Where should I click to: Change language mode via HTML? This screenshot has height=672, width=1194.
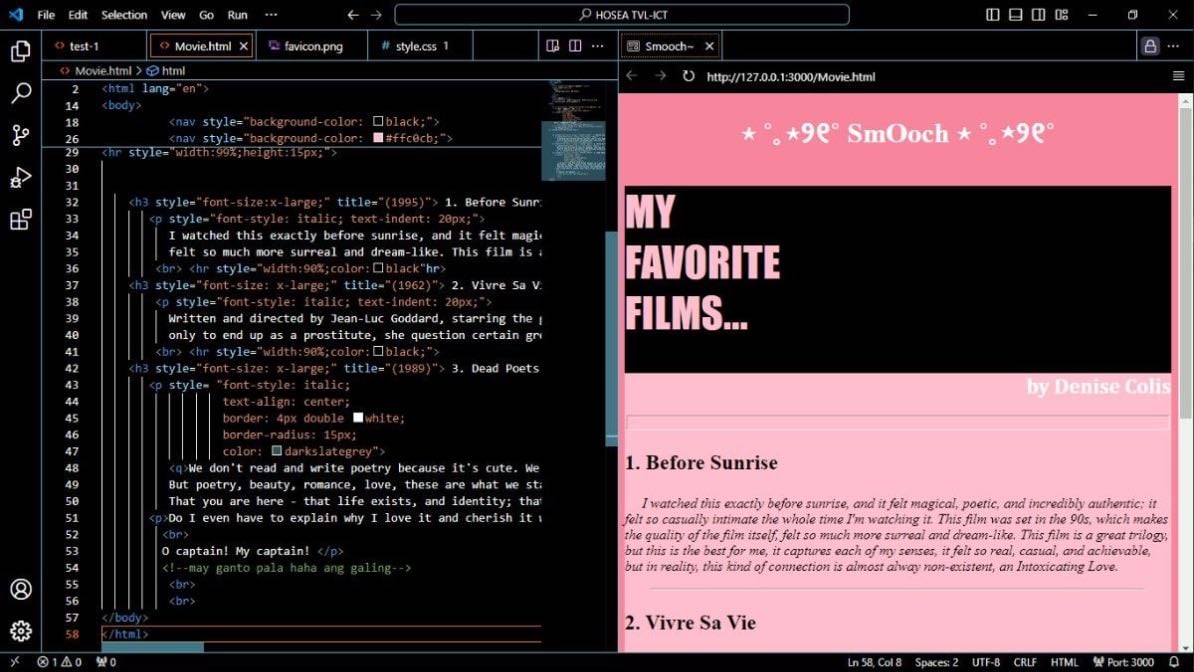(x=1064, y=662)
